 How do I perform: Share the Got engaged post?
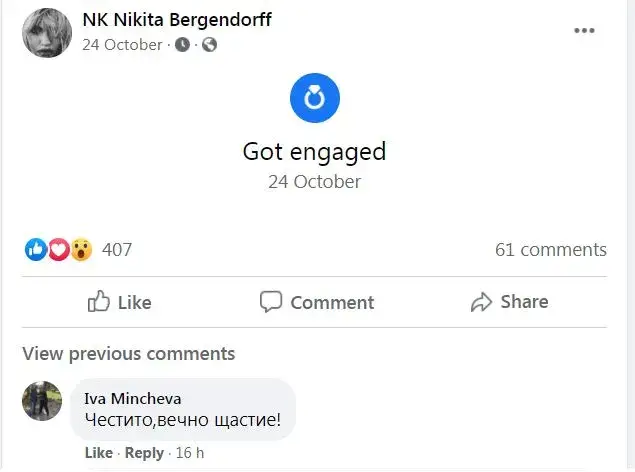509,302
